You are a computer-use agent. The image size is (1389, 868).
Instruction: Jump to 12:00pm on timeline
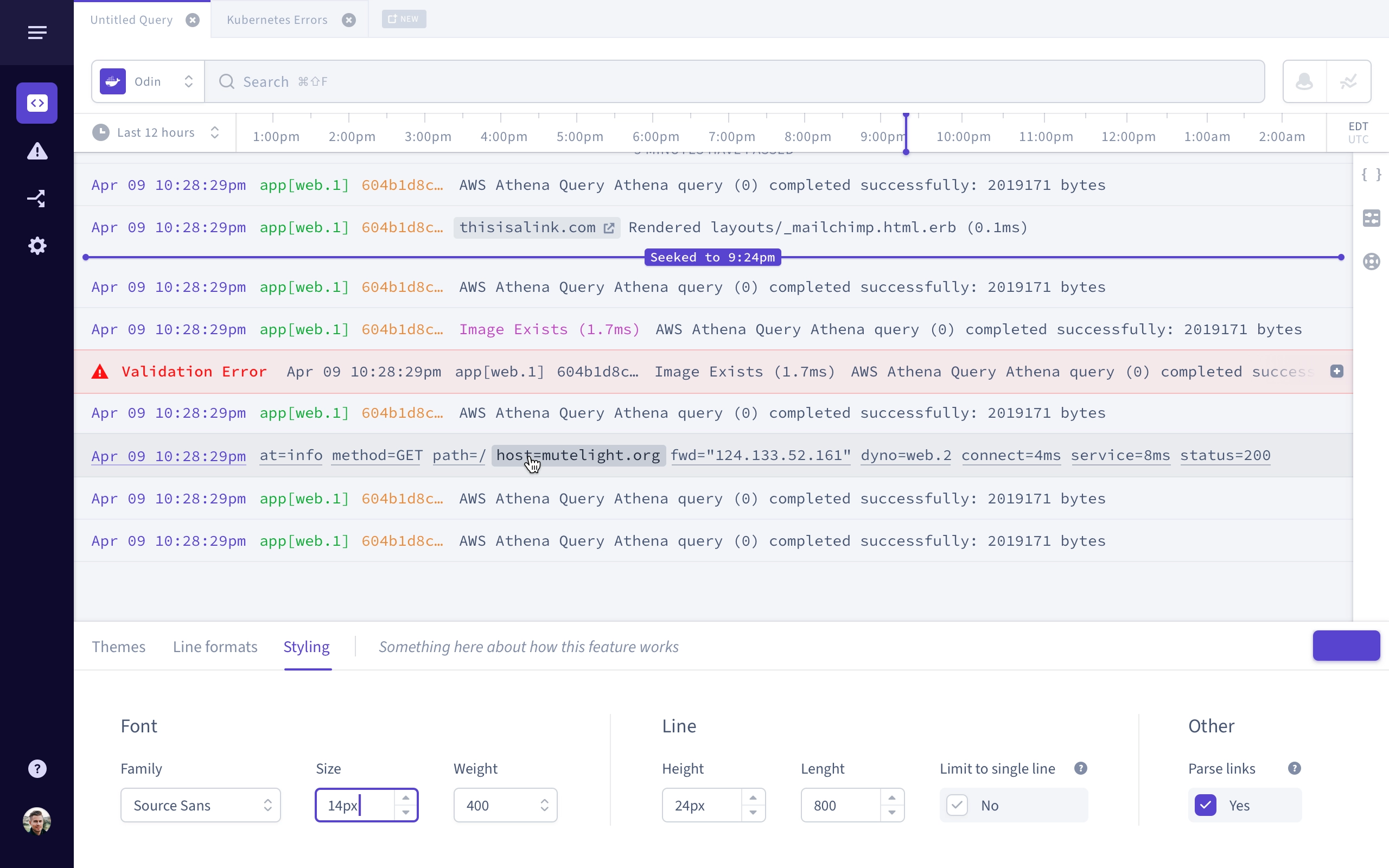tap(1129, 137)
